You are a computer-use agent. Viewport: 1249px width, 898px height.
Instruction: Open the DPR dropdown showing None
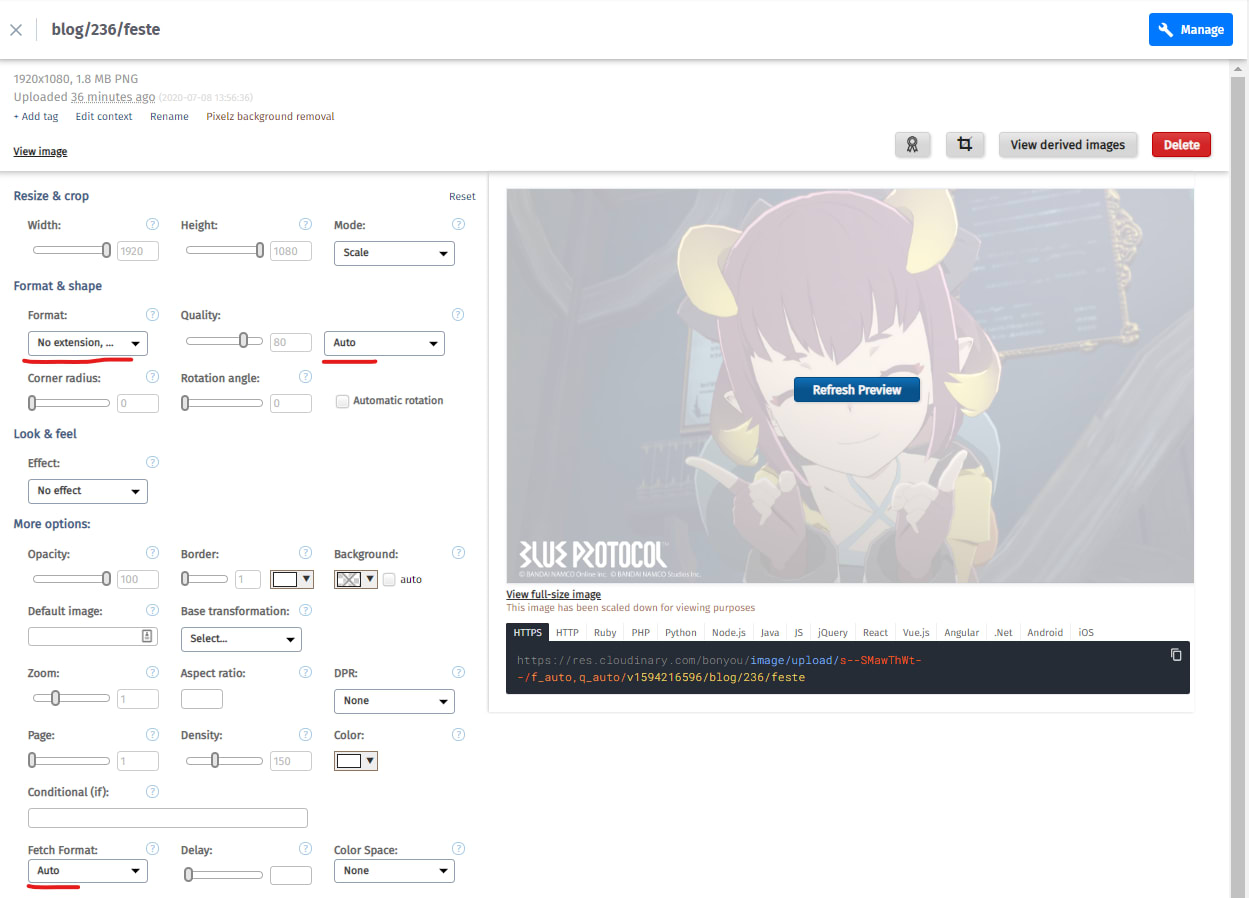coord(394,701)
